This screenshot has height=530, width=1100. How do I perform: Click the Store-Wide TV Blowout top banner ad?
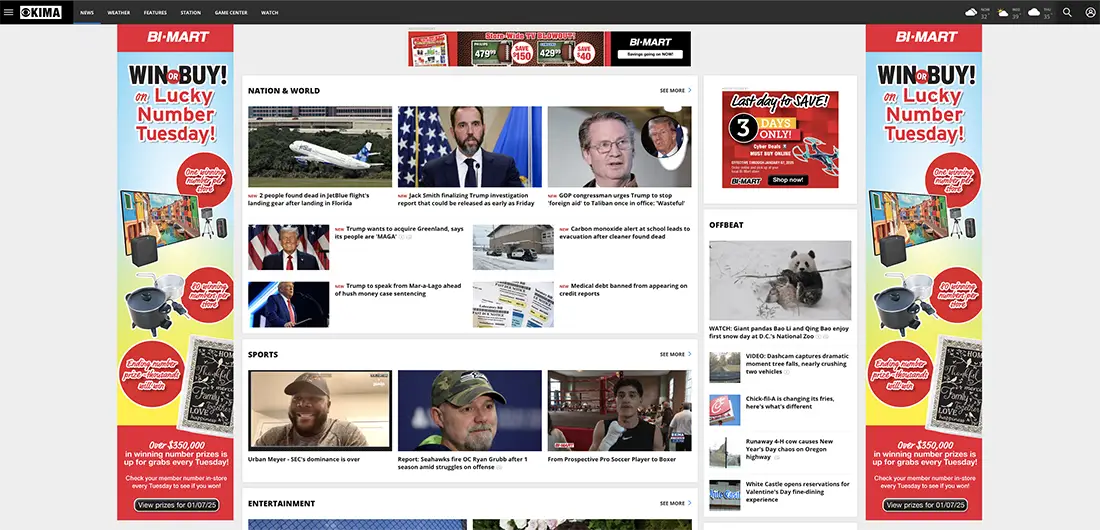[549, 48]
